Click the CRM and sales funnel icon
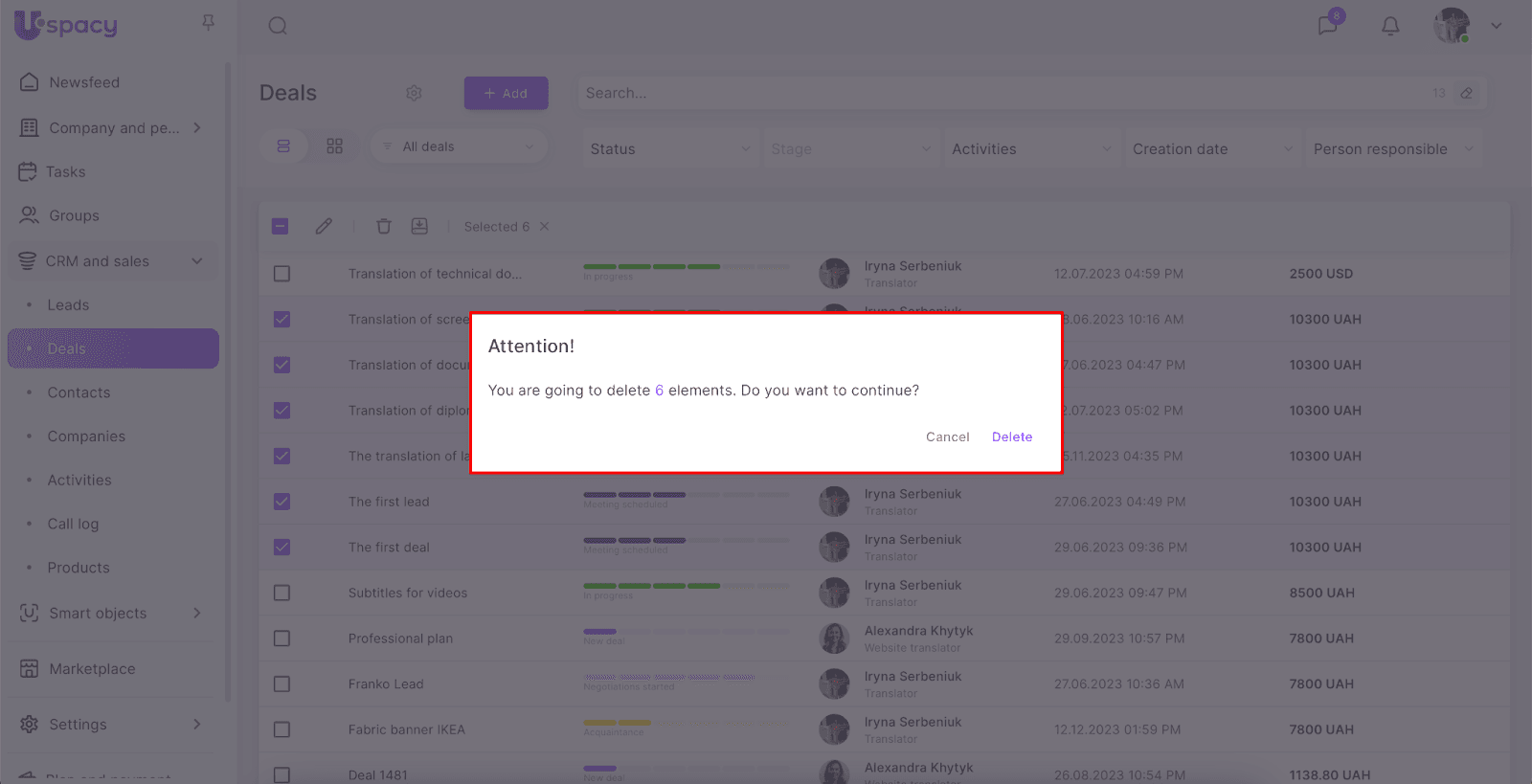Viewport: 1532px width, 784px height. click(x=28, y=261)
